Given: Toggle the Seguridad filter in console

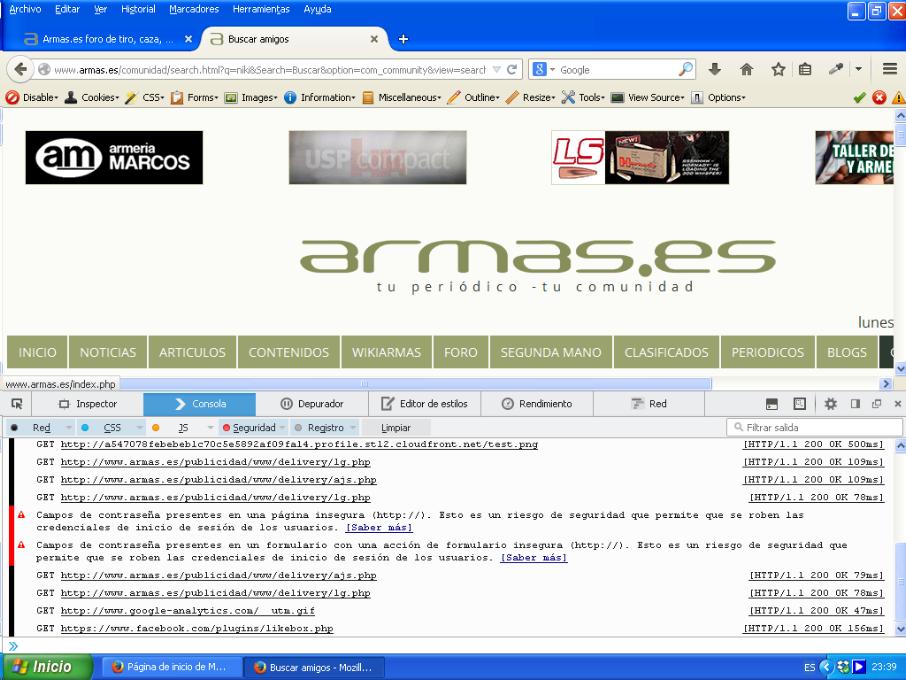Looking at the screenshot, I should point(254,427).
